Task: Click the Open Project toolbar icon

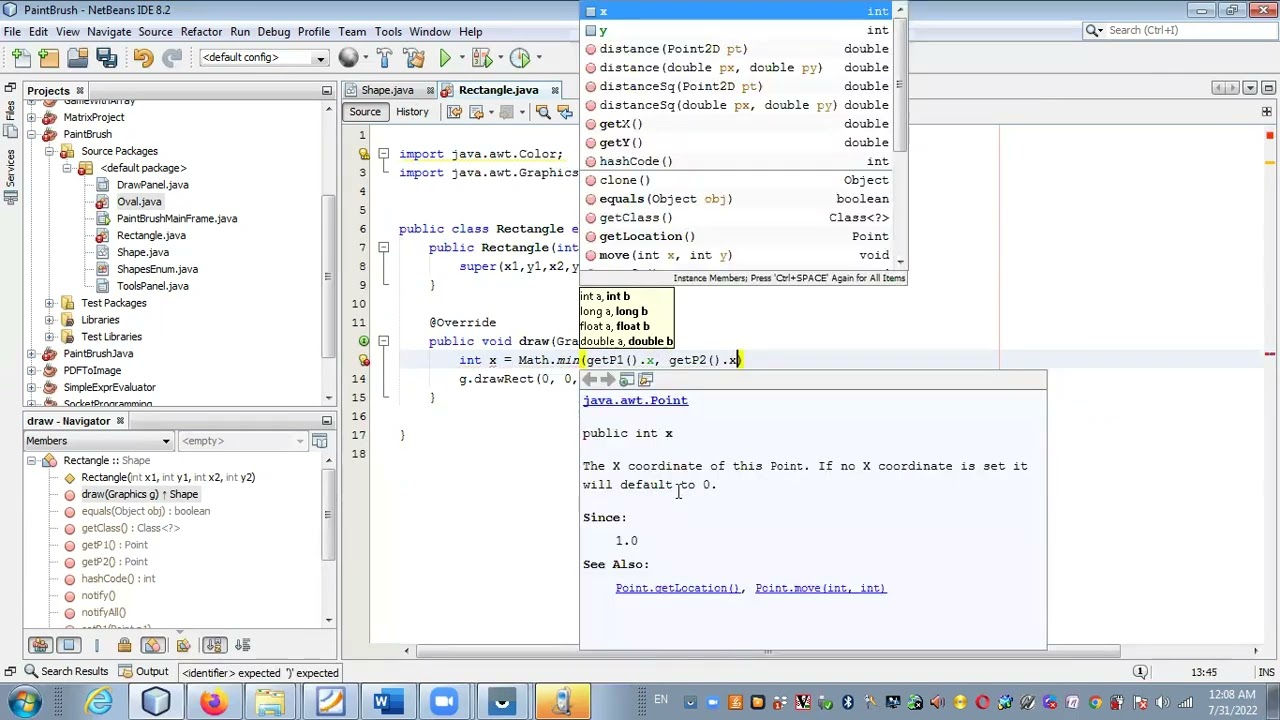Action: click(78, 57)
